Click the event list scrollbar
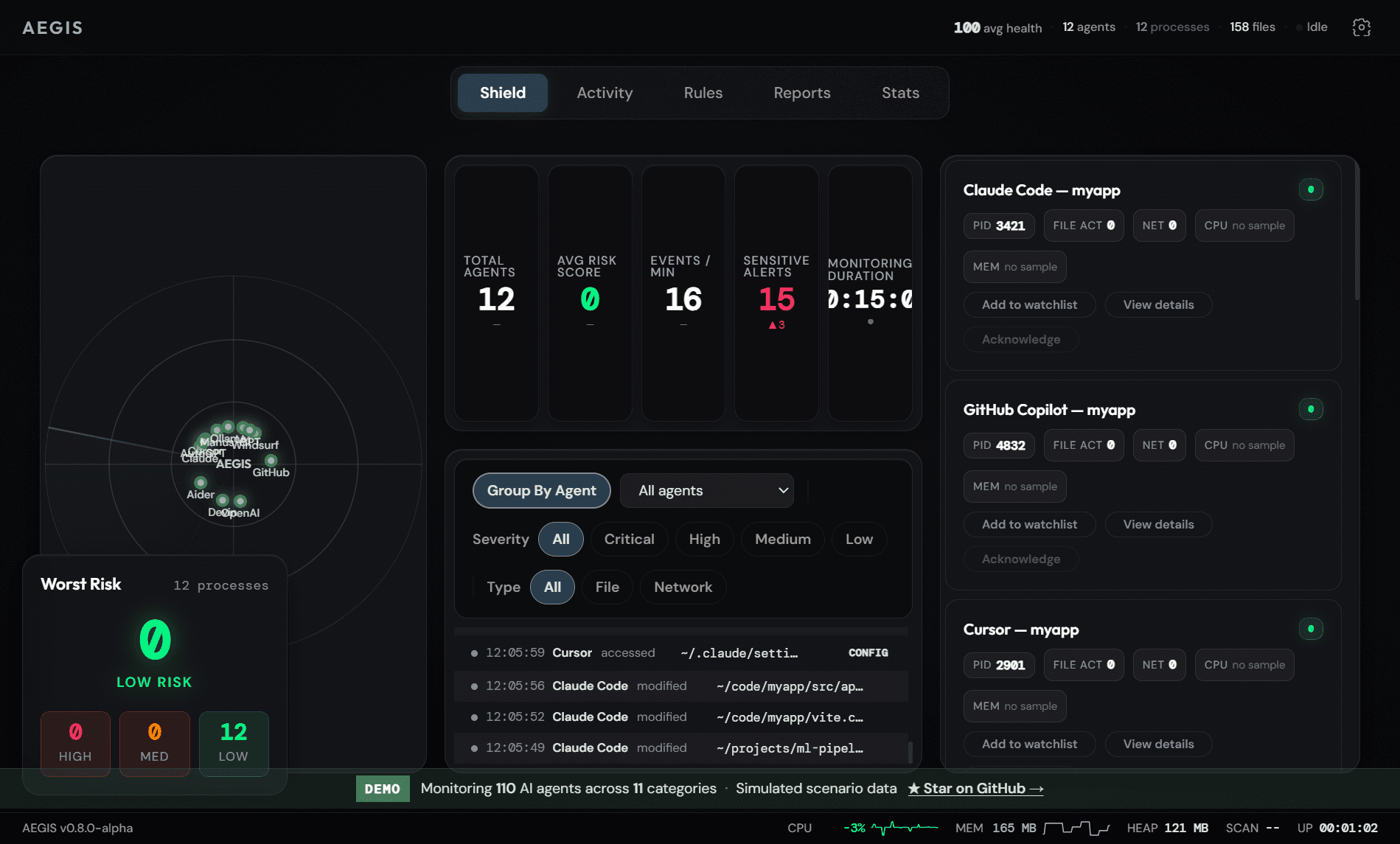 [910, 753]
